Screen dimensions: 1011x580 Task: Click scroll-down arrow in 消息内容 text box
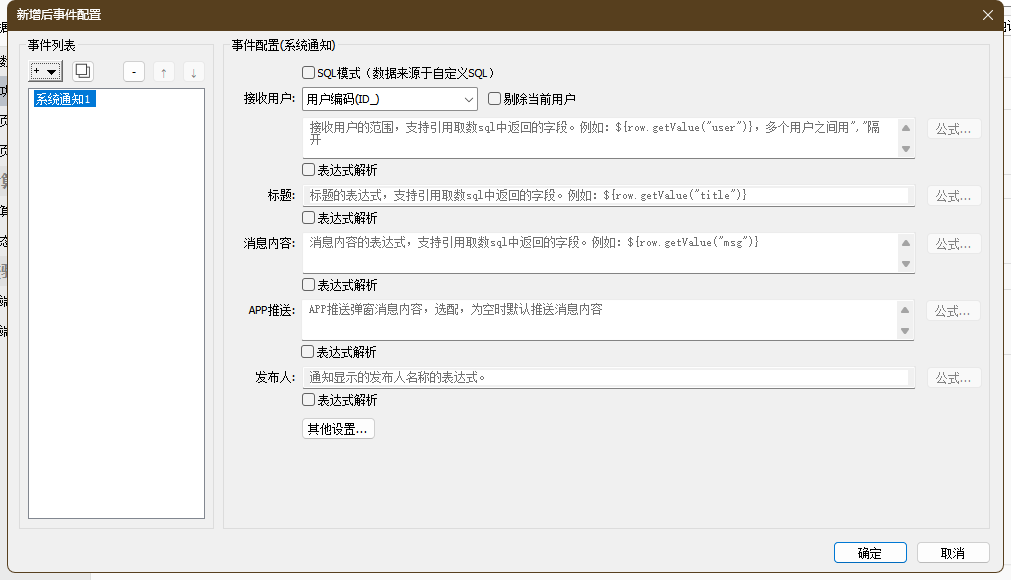tap(906, 264)
